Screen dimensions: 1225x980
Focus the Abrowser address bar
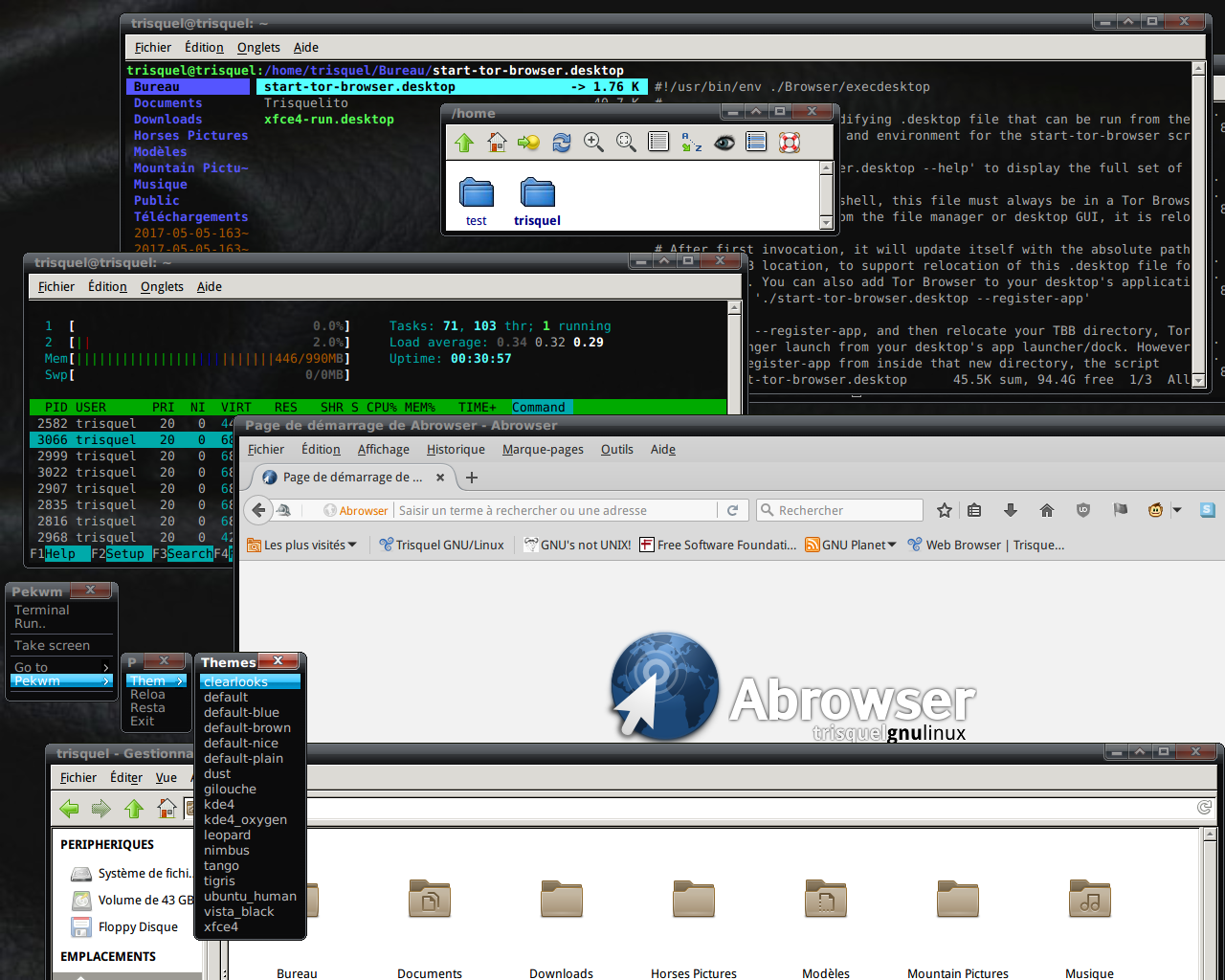[x=555, y=510]
